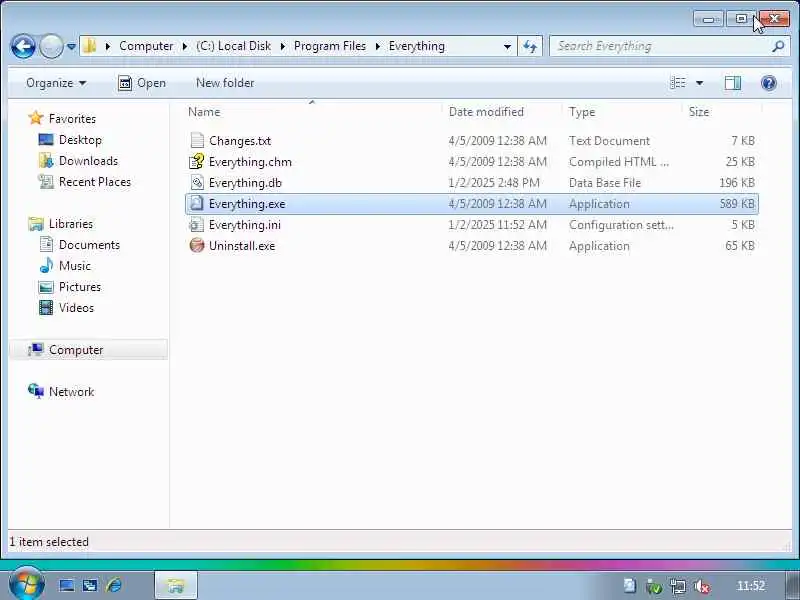This screenshot has height=600, width=800.
Task: Click the Uninstall.exe file name
Action: 242,246
